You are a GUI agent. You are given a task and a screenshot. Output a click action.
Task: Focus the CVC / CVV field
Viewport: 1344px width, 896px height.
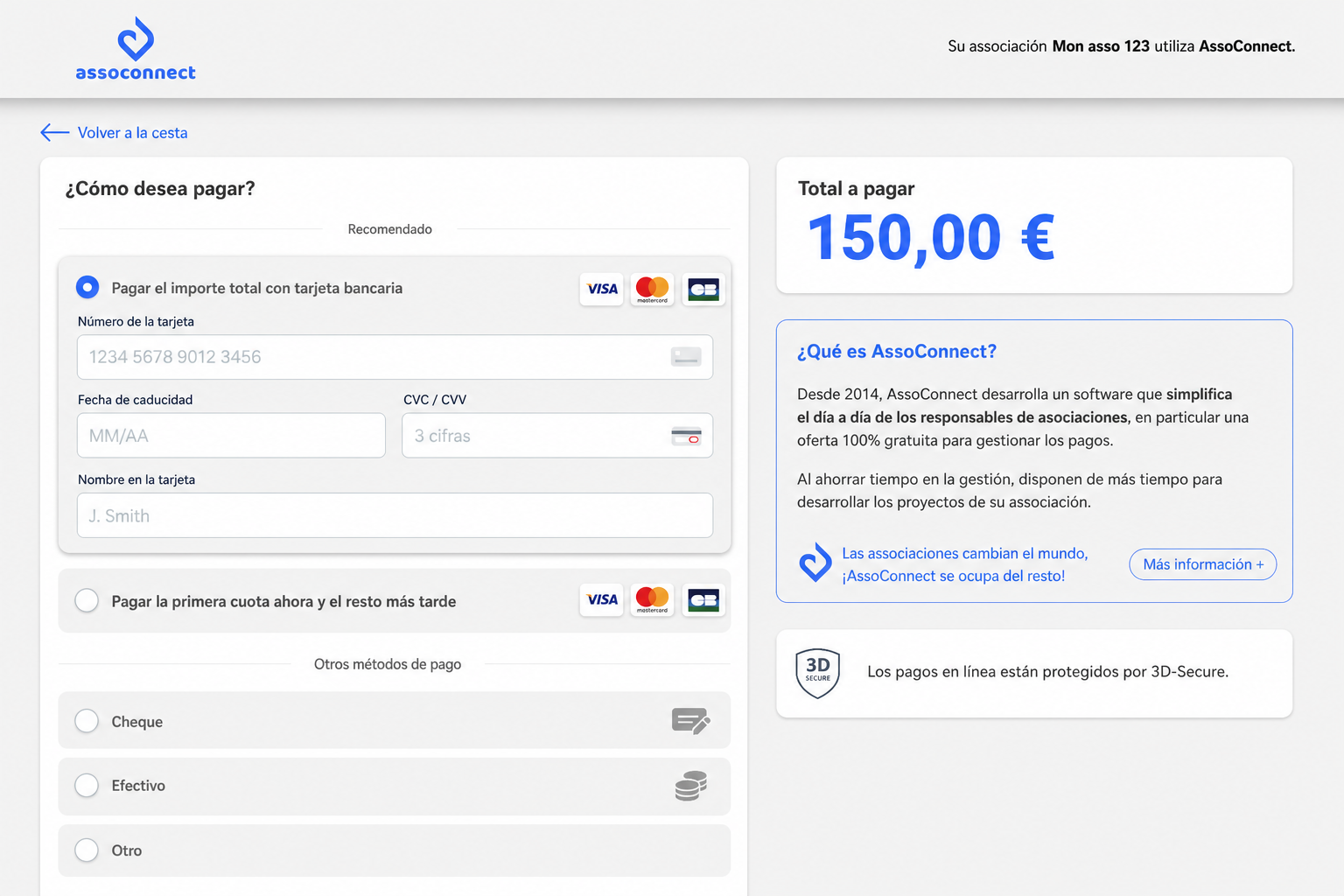pos(557,436)
